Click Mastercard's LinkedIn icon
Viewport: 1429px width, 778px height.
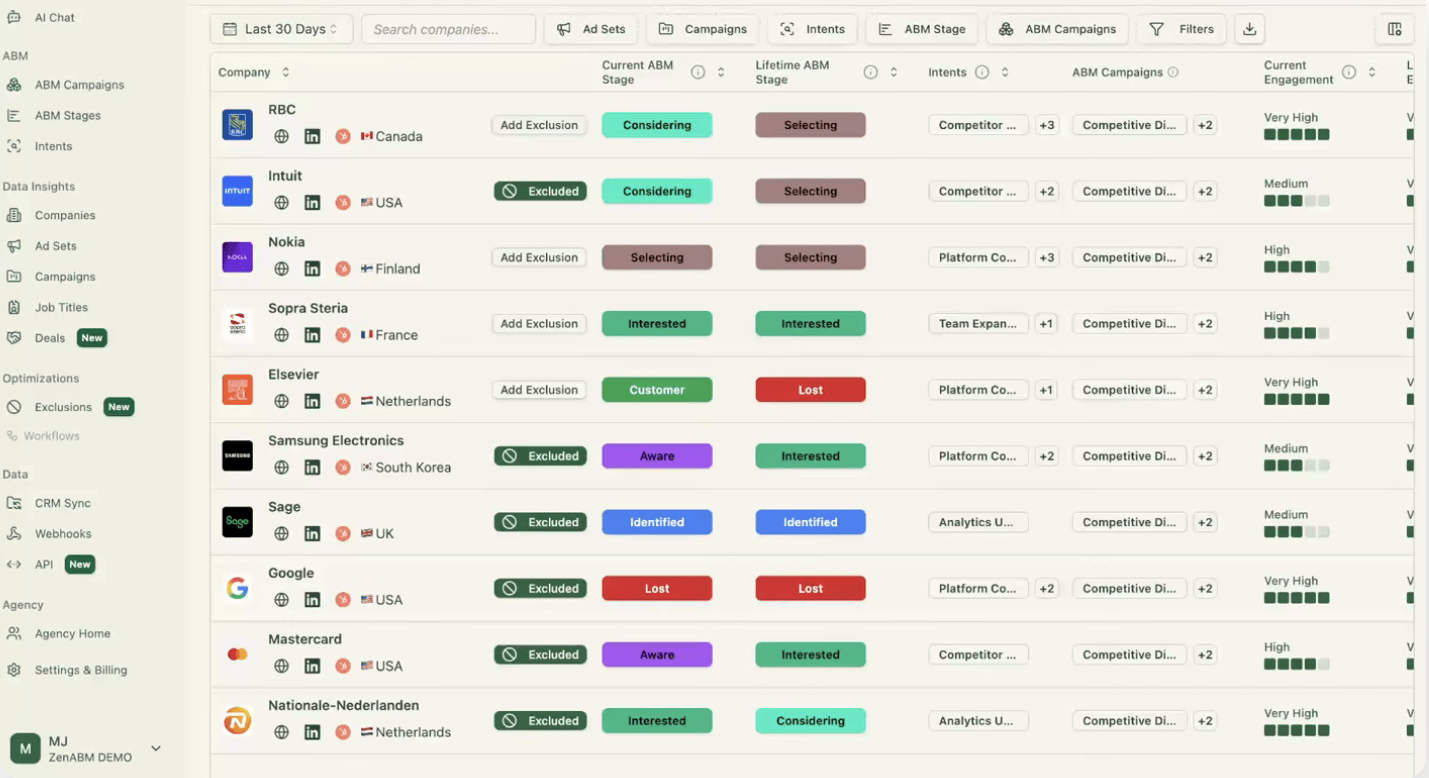312,666
